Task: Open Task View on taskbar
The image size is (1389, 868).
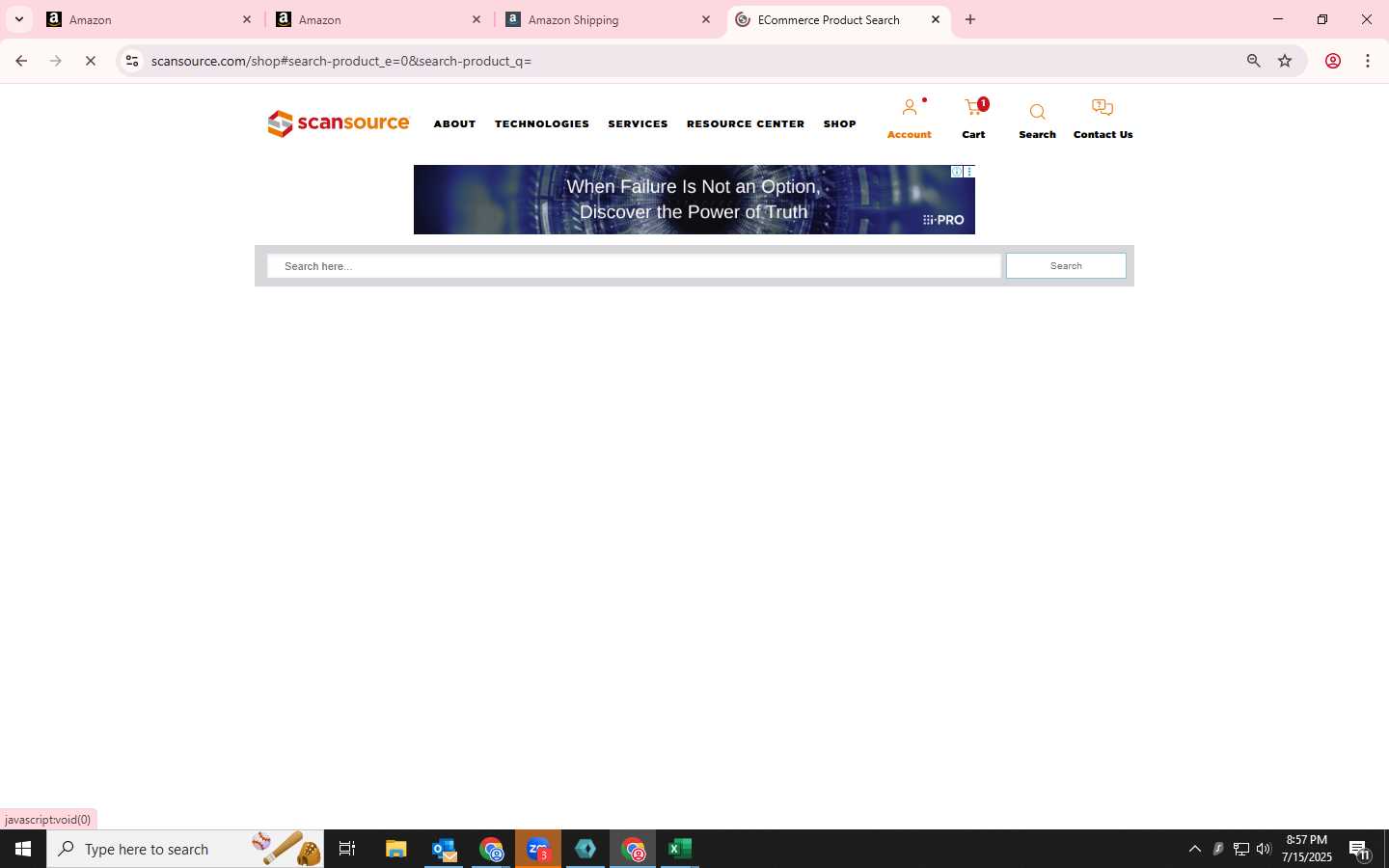Action: 347,849
